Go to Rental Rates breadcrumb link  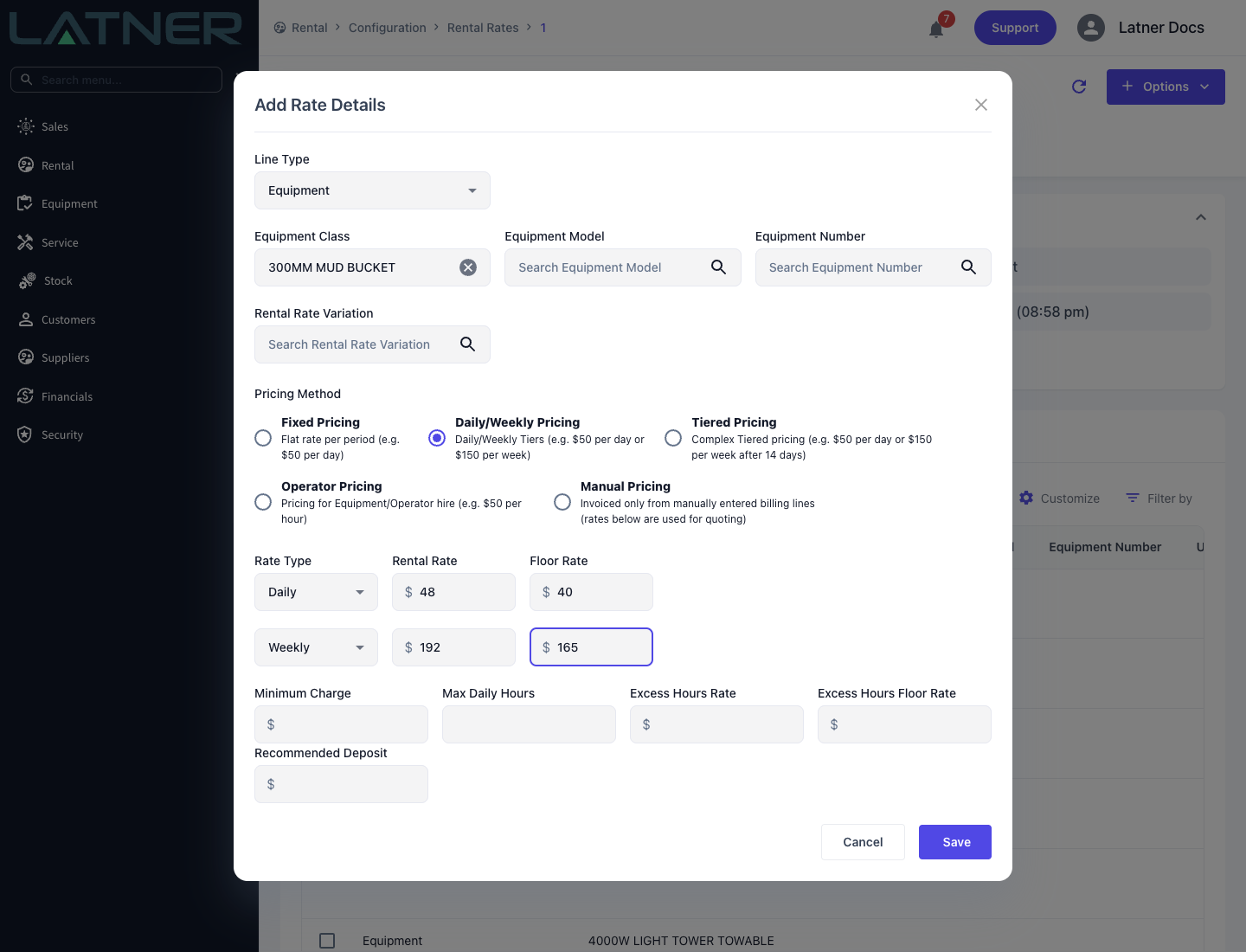click(483, 28)
